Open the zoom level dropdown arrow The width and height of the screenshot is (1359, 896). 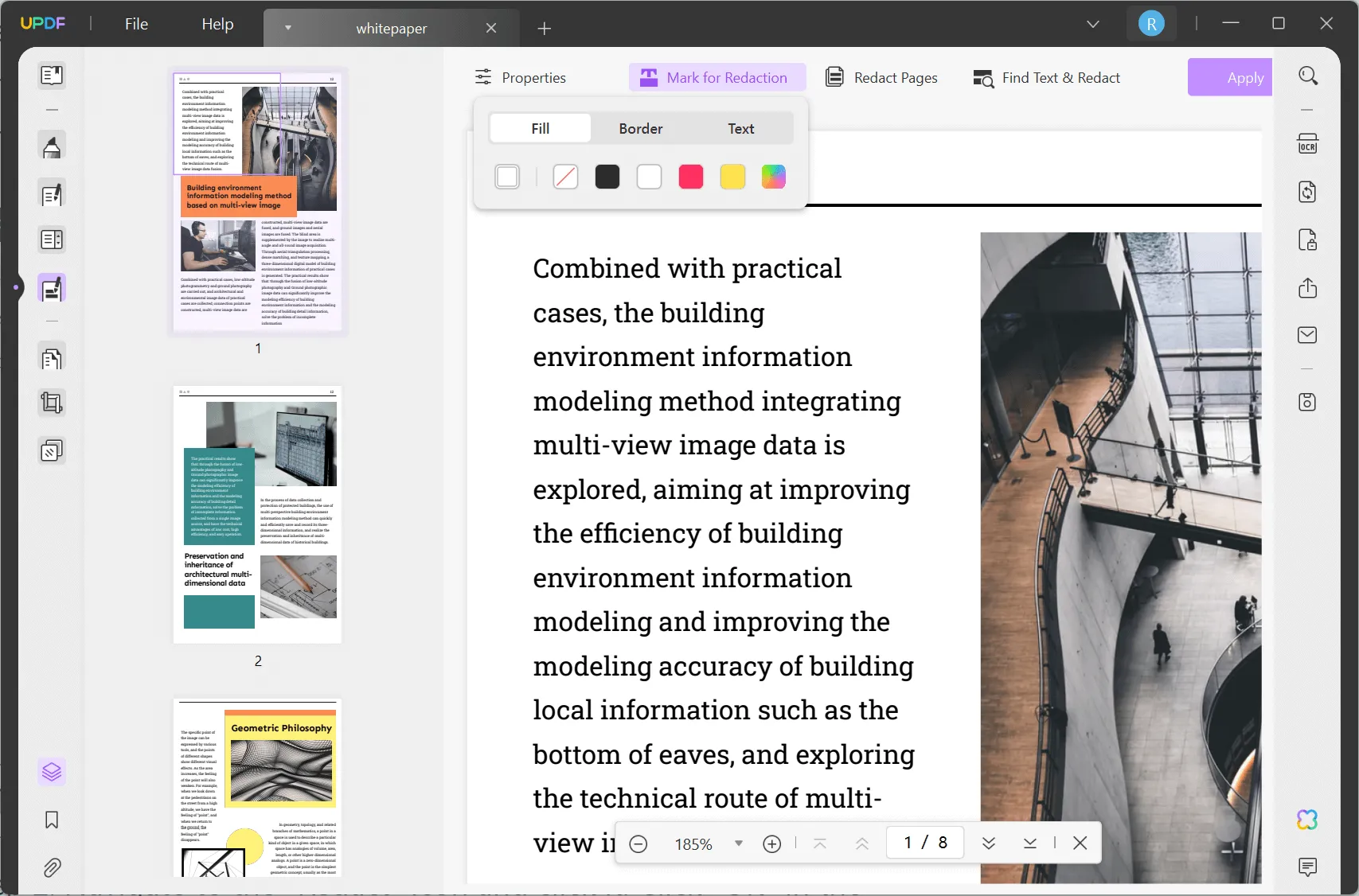point(739,843)
